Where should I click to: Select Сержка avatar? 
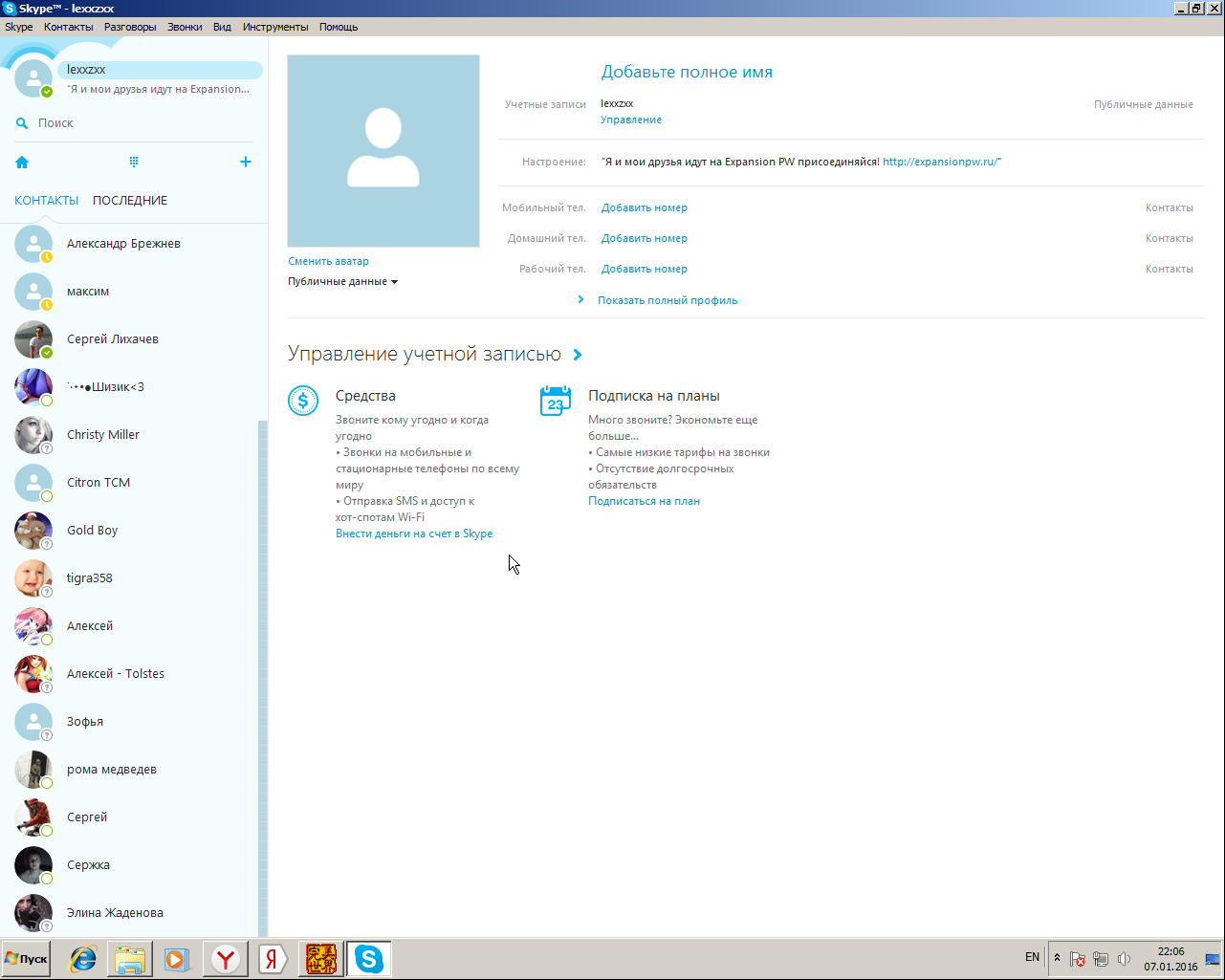pyautogui.click(x=33, y=865)
